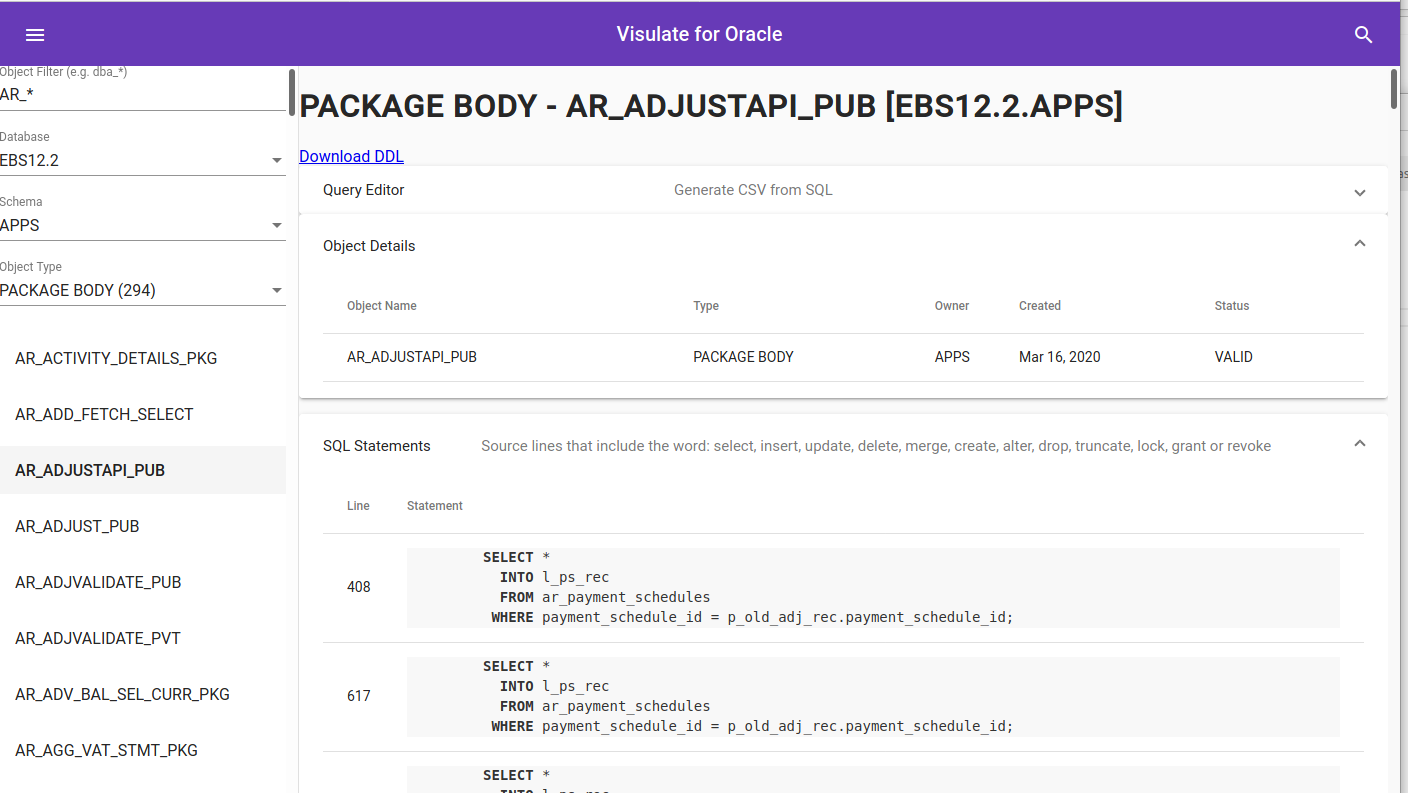
Task: Open AR_AGG_VAT_STMT_PKG from the list
Action: (143, 750)
